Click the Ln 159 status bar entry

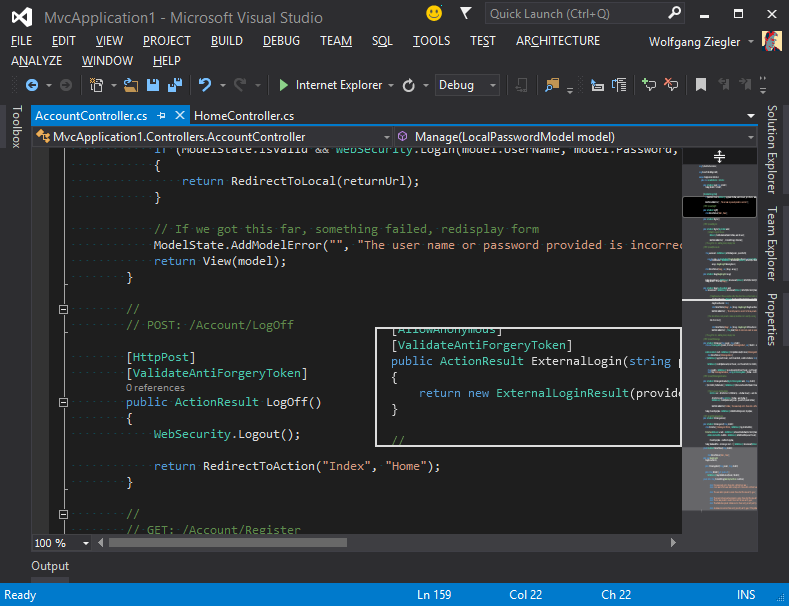(434, 595)
